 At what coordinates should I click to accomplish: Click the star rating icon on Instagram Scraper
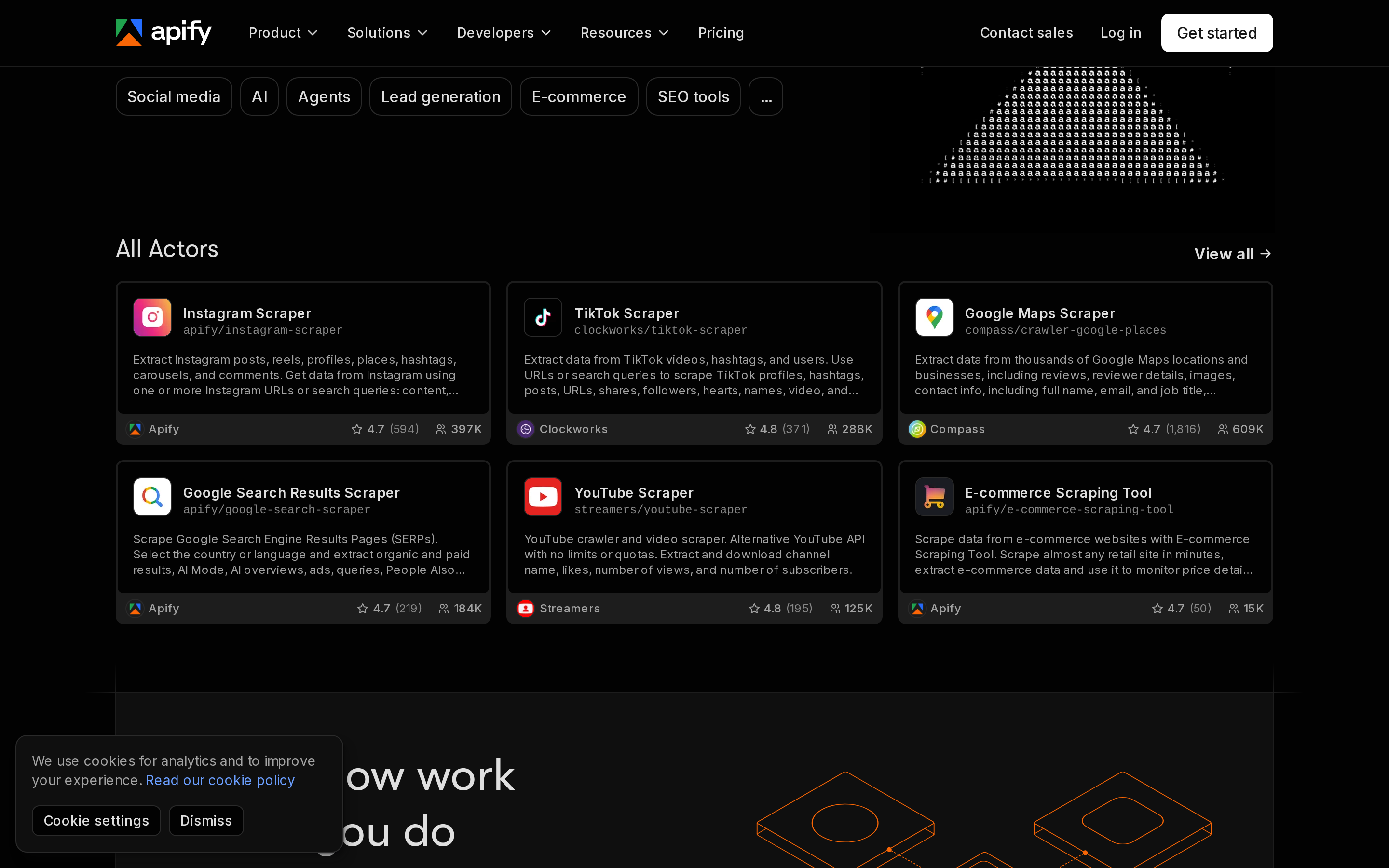pyautogui.click(x=356, y=429)
